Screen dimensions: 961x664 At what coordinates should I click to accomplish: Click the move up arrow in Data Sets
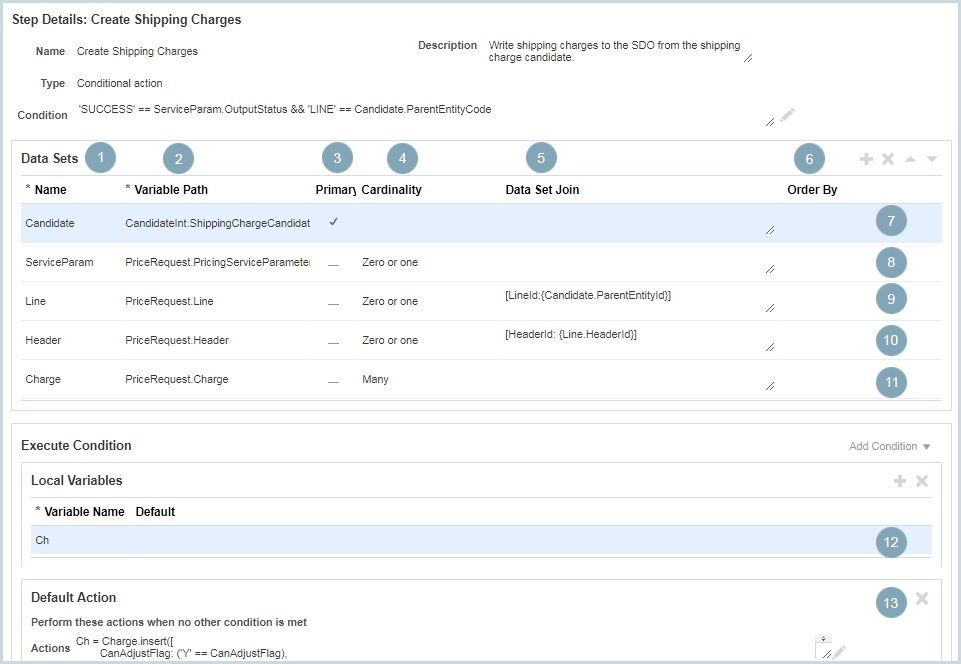point(910,159)
